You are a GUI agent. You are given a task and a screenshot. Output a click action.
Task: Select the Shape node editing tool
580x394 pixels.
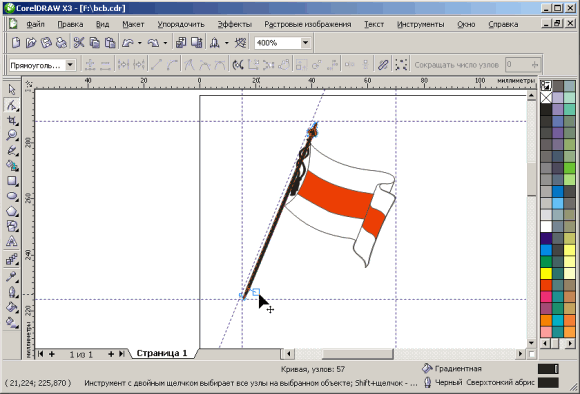(12, 105)
